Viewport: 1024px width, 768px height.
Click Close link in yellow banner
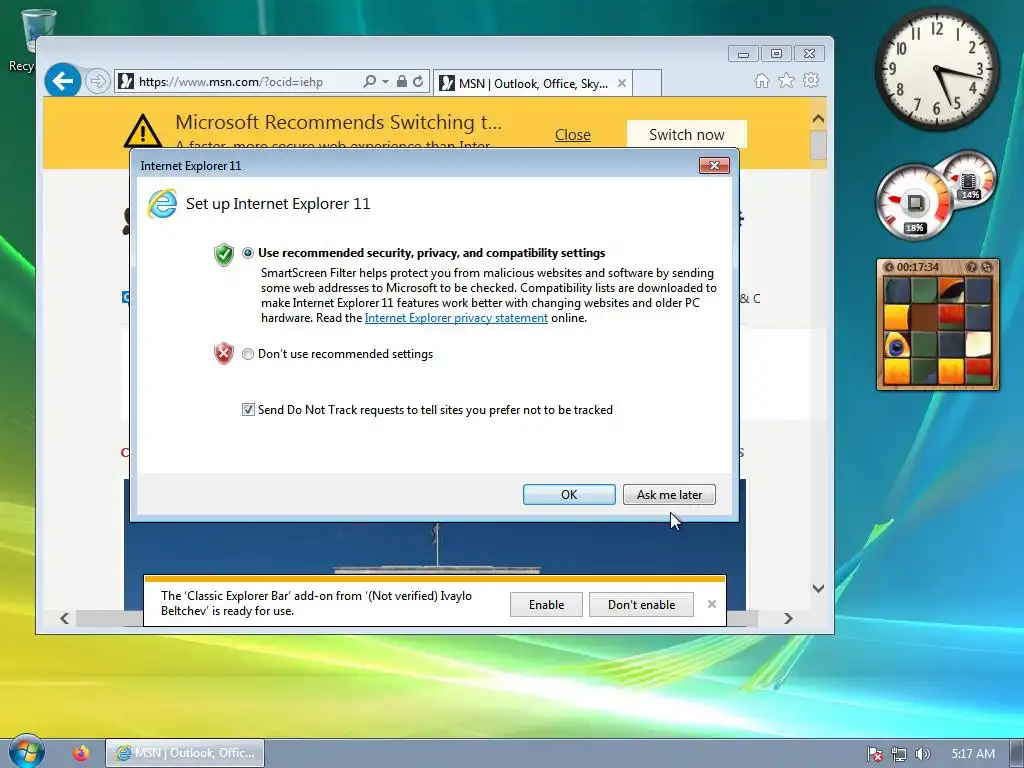(573, 135)
